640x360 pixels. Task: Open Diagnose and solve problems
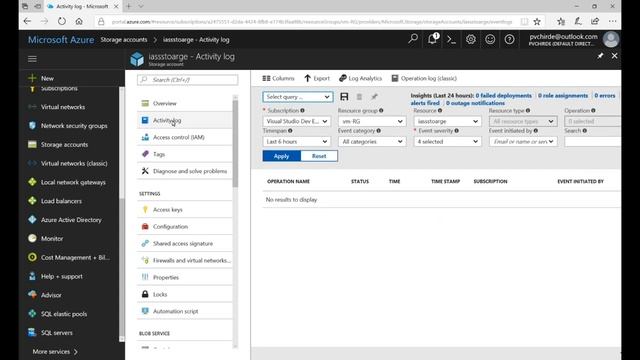185,171
